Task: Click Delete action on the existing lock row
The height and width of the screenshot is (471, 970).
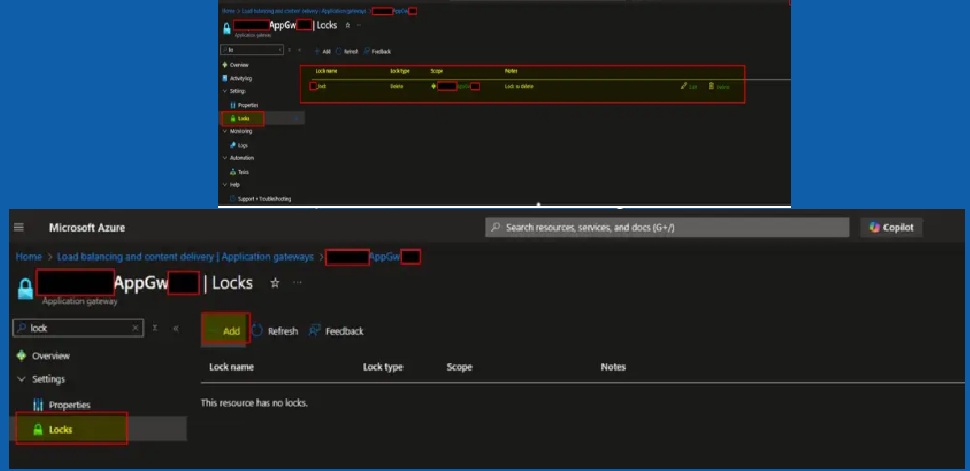Action: click(x=719, y=87)
